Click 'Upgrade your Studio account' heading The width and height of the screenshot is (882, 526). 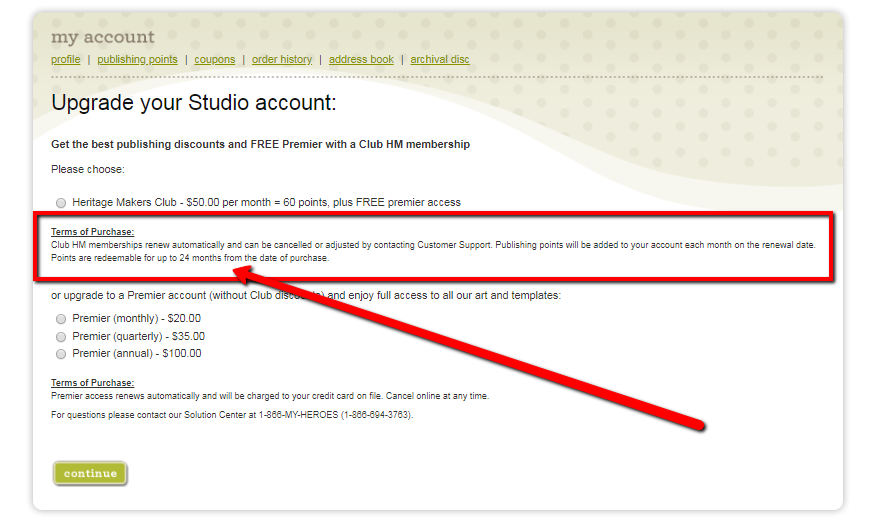(194, 103)
